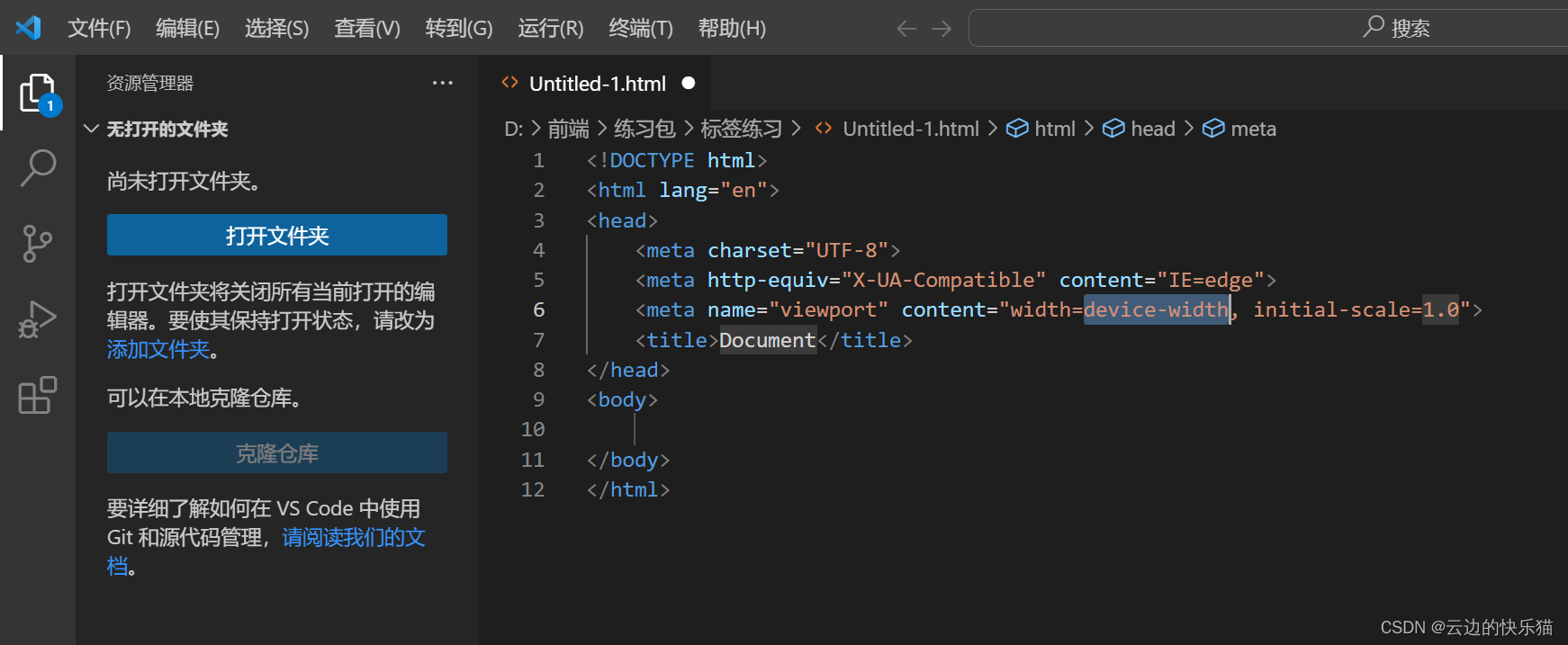Click the lang="en" attribute text
The width and height of the screenshot is (1568, 645).
pos(713,190)
